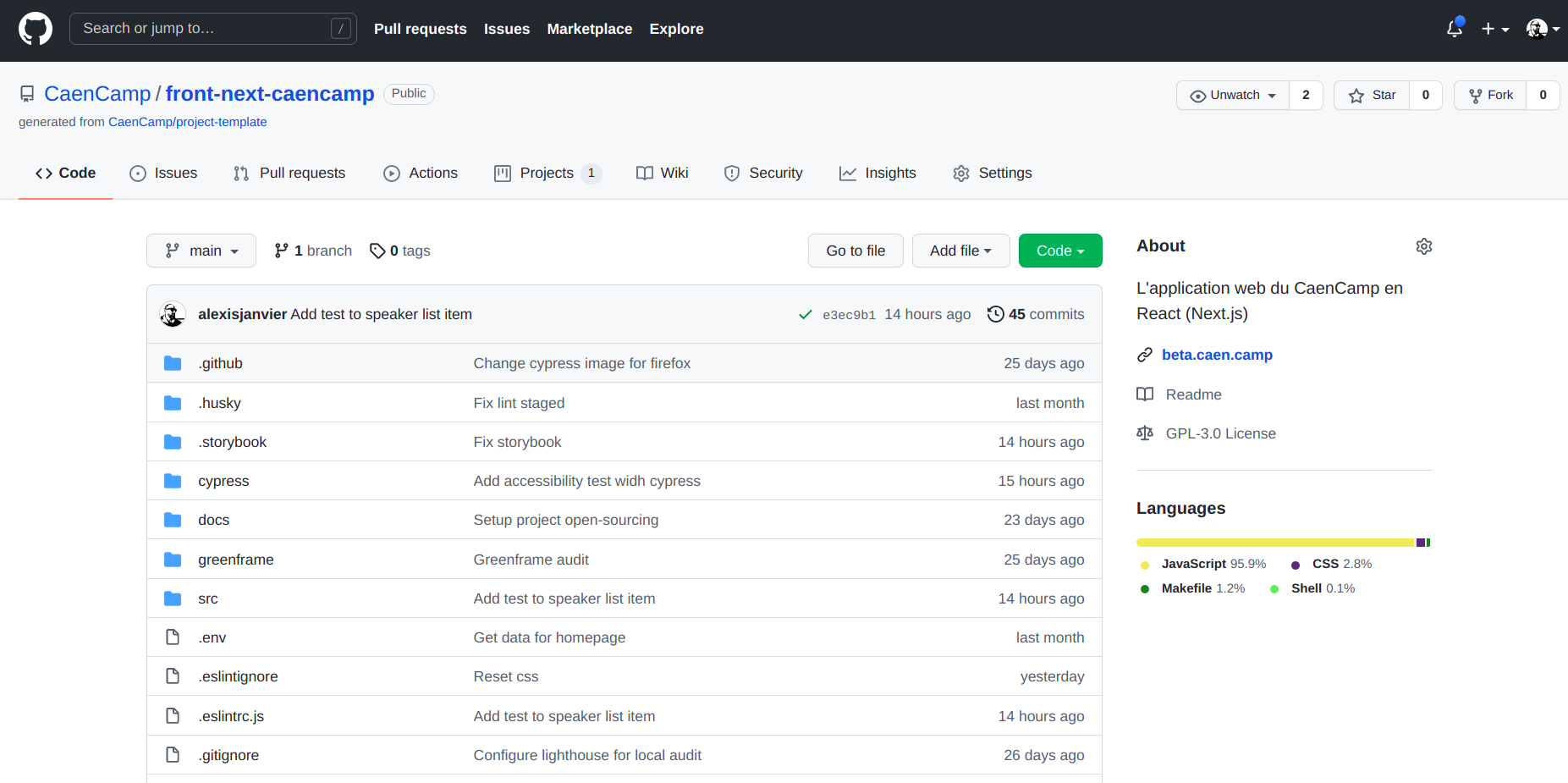Open the greenframe folder
This screenshot has width=1568, height=783.
236,560
